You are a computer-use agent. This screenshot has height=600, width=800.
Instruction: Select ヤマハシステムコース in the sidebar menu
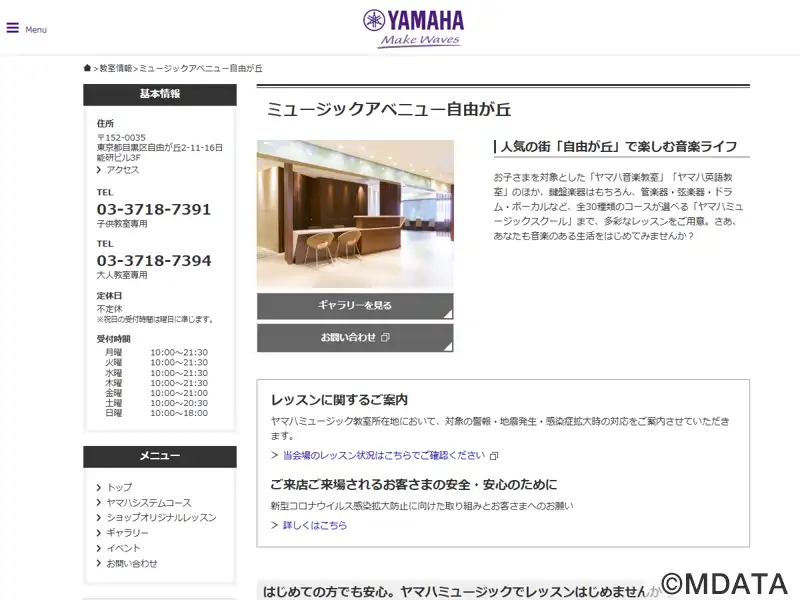coord(148,503)
